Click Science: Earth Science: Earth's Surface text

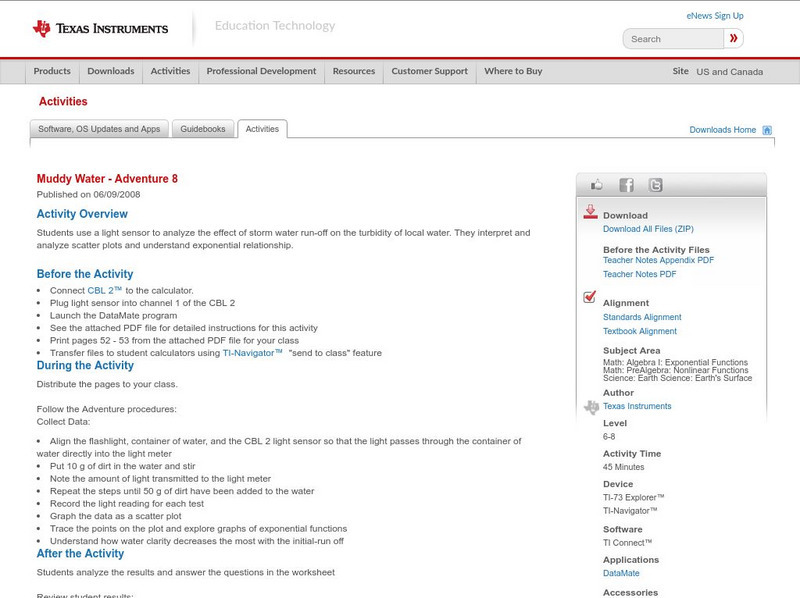[678, 378]
